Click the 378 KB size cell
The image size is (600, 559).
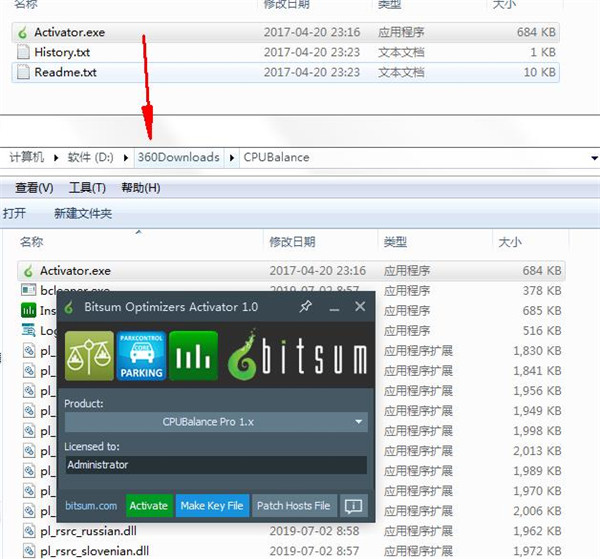pos(542,291)
